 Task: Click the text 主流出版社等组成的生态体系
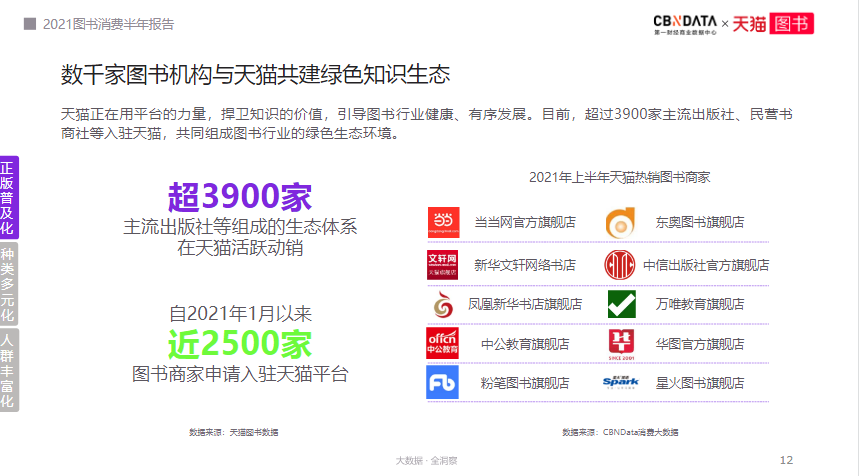coord(240,227)
